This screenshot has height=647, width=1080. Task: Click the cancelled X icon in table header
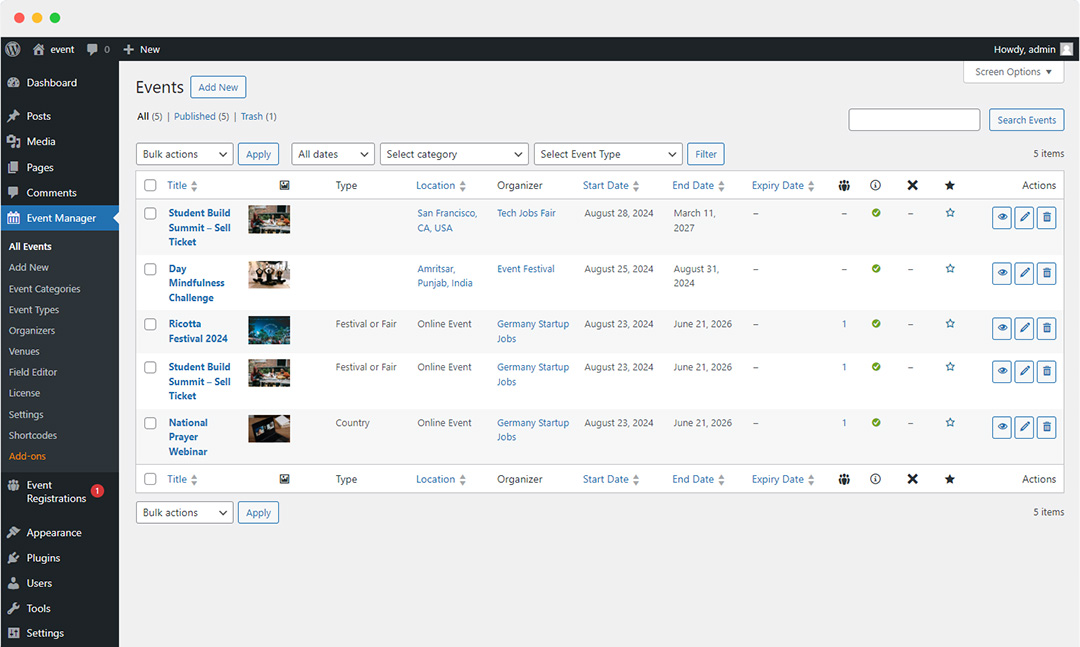pos(912,186)
